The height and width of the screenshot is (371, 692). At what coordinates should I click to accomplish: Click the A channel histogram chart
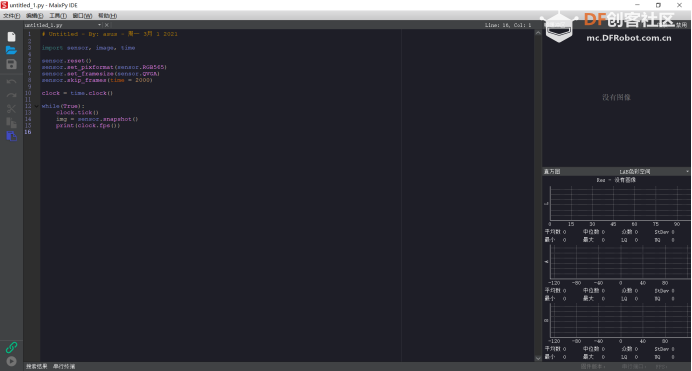[x=620, y=262]
